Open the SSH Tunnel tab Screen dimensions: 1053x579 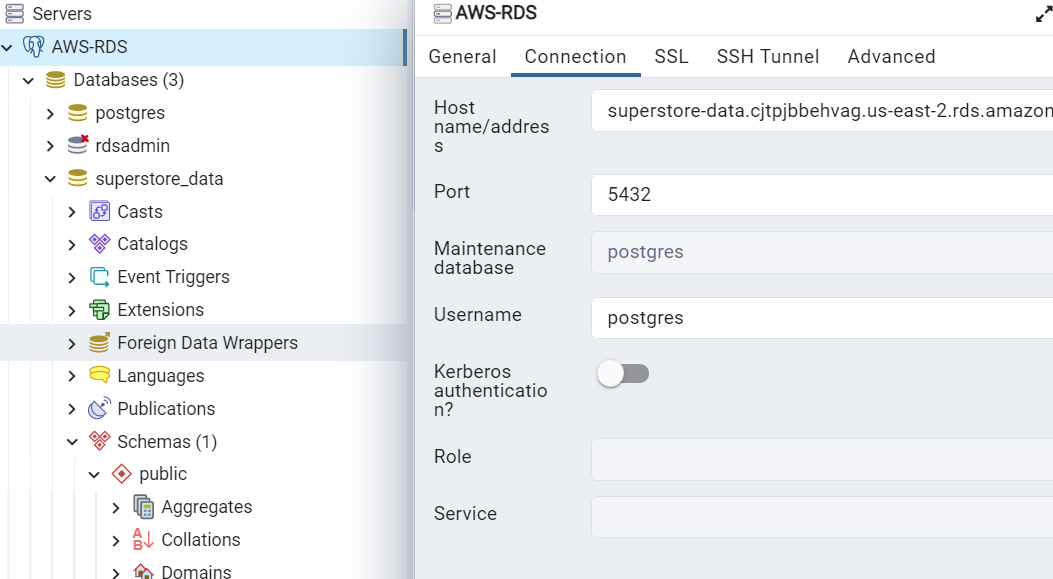767,57
